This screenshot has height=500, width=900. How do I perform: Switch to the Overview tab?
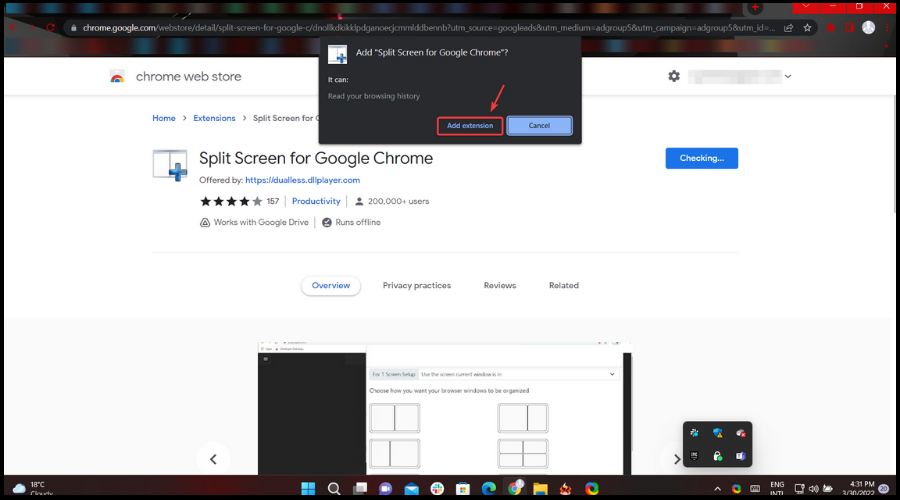[x=331, y=285]
